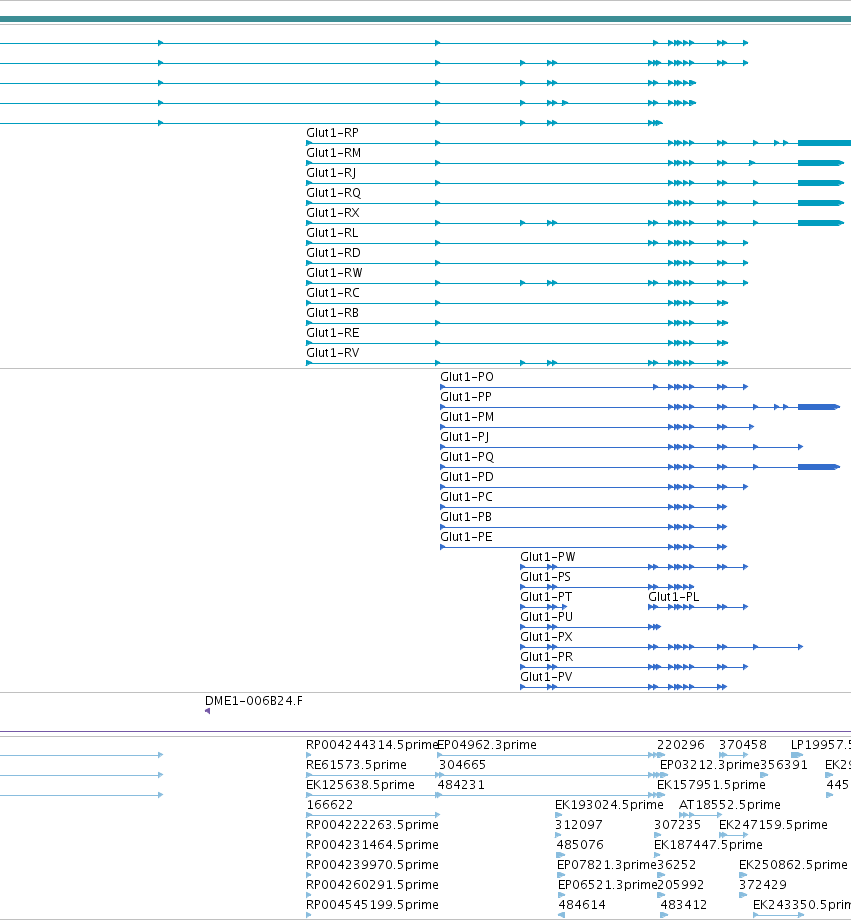
Task: Click the EK187447.5prime EST label
Action: click(708, 844)
